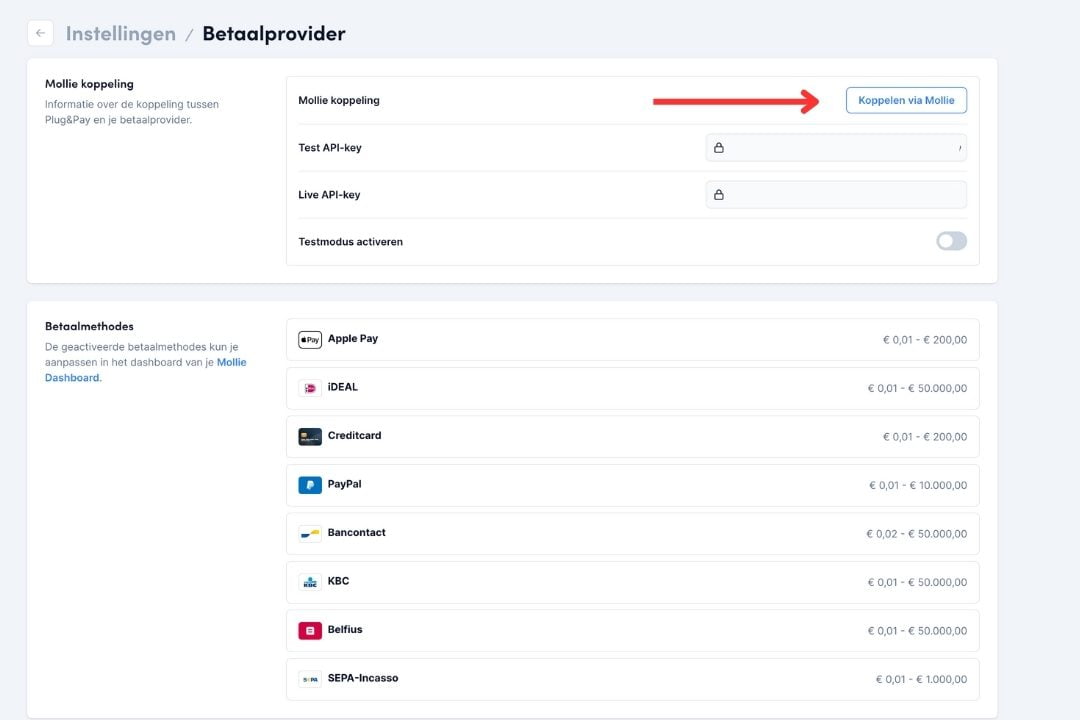The width and height of the screenshot is (1080, 720).
Task: Open the Mollie Dashboard link
Action: [231, 363]
